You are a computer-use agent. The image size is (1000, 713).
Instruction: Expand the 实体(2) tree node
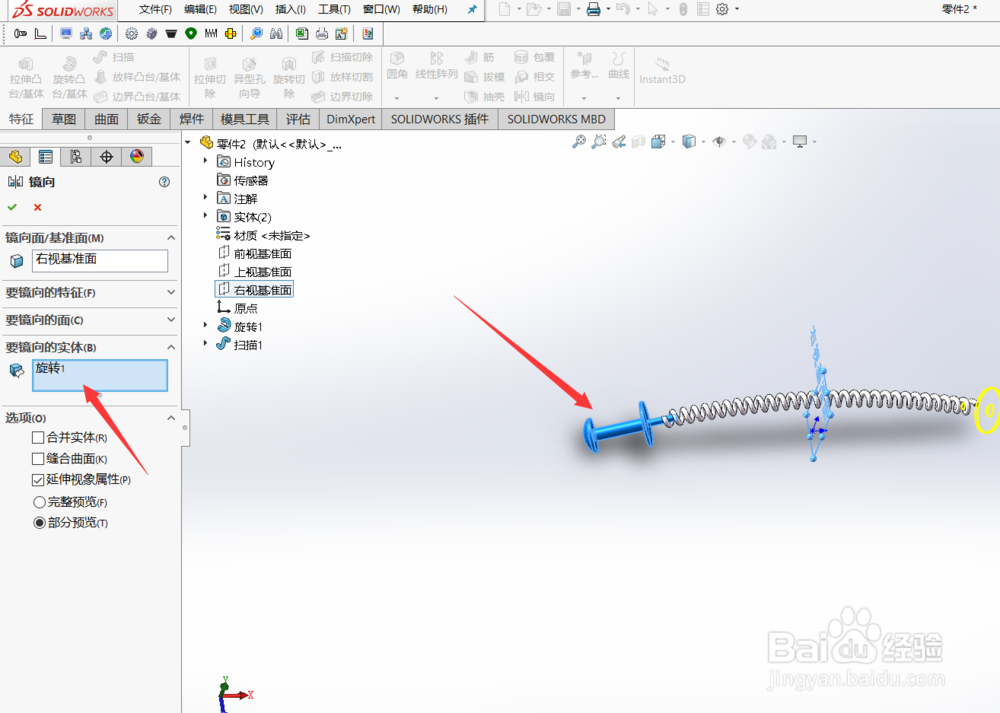[x=205, y=216]
